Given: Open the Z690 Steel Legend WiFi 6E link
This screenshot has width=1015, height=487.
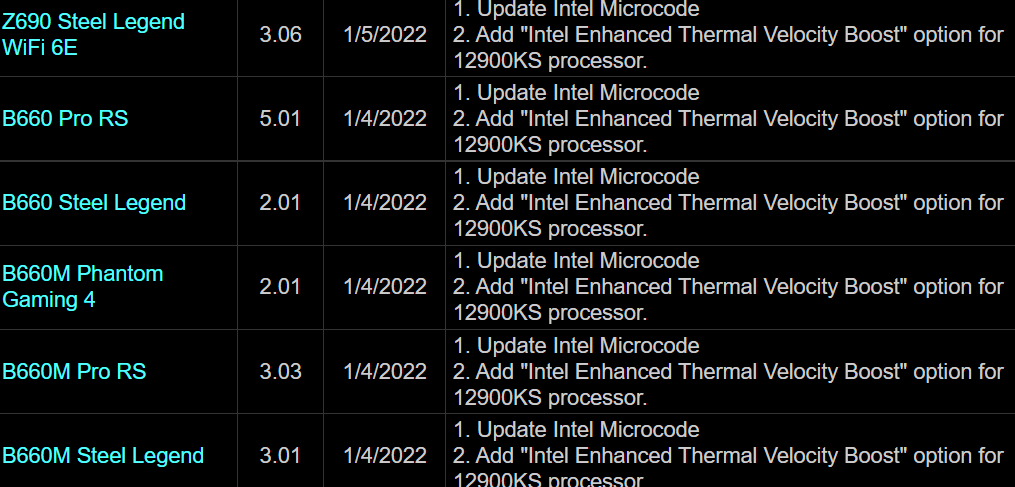Looking at the screenshot, I should coord(93,34).
